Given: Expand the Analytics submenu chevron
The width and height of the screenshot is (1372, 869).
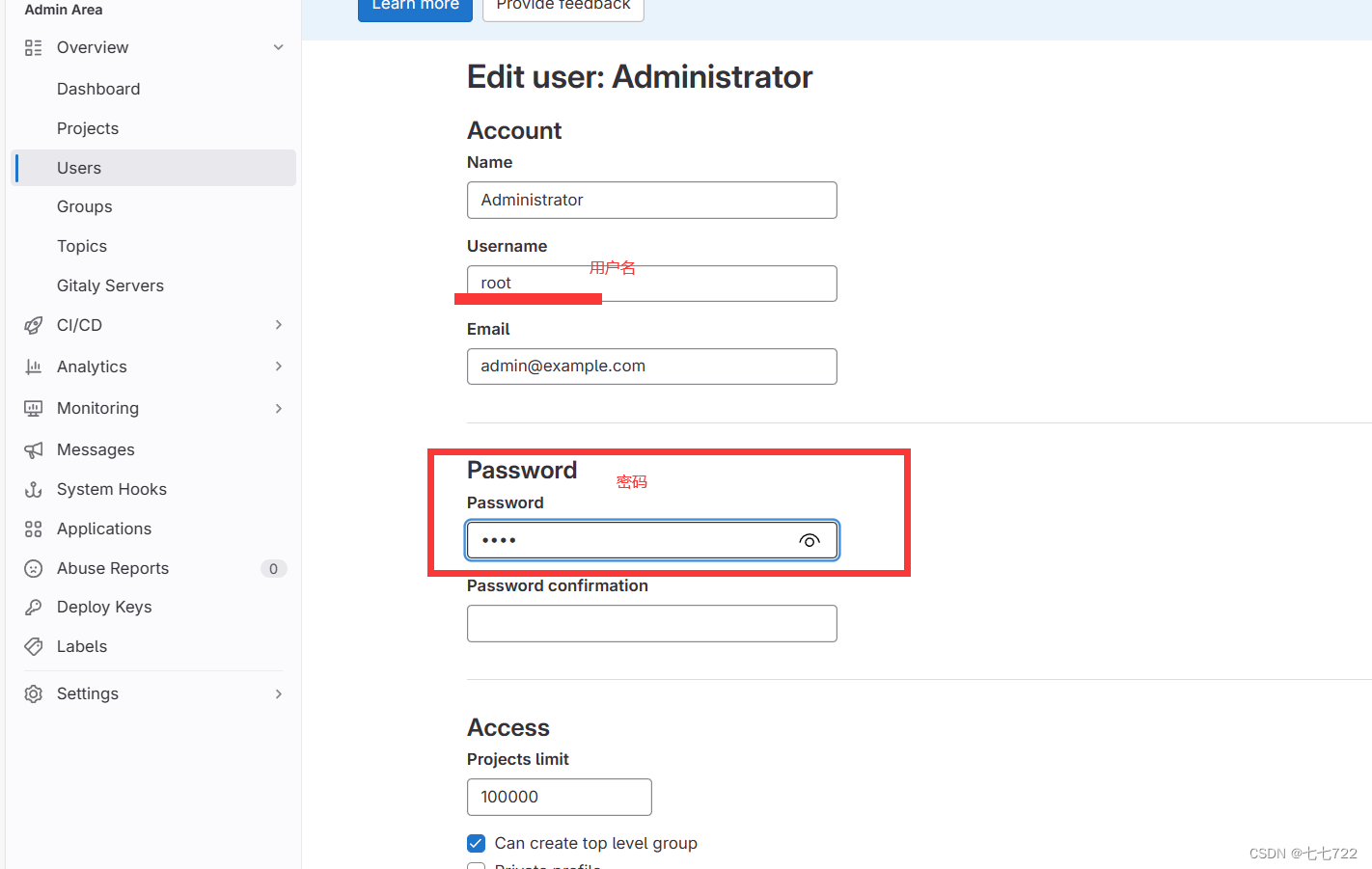Looking at the screenshot, I should click(x=279, y=367).
